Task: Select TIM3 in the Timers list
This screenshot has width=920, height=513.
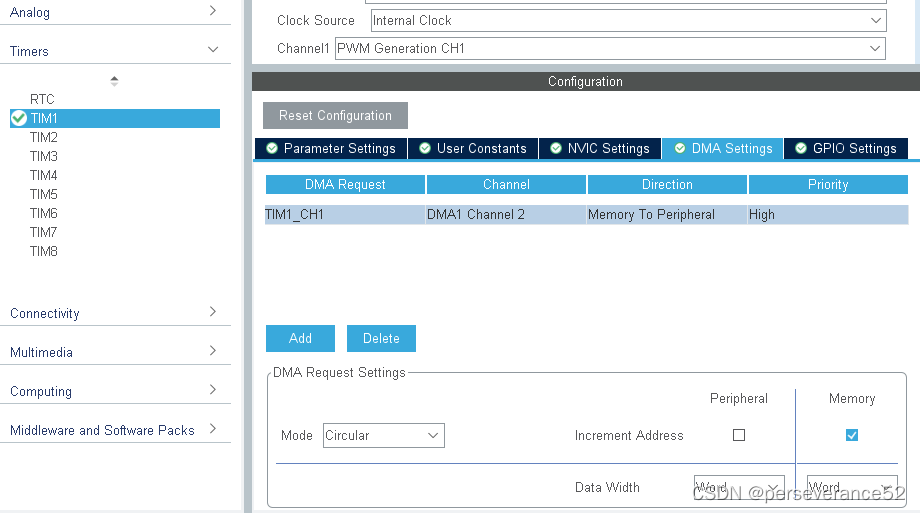Action: (x=43, y=156)
